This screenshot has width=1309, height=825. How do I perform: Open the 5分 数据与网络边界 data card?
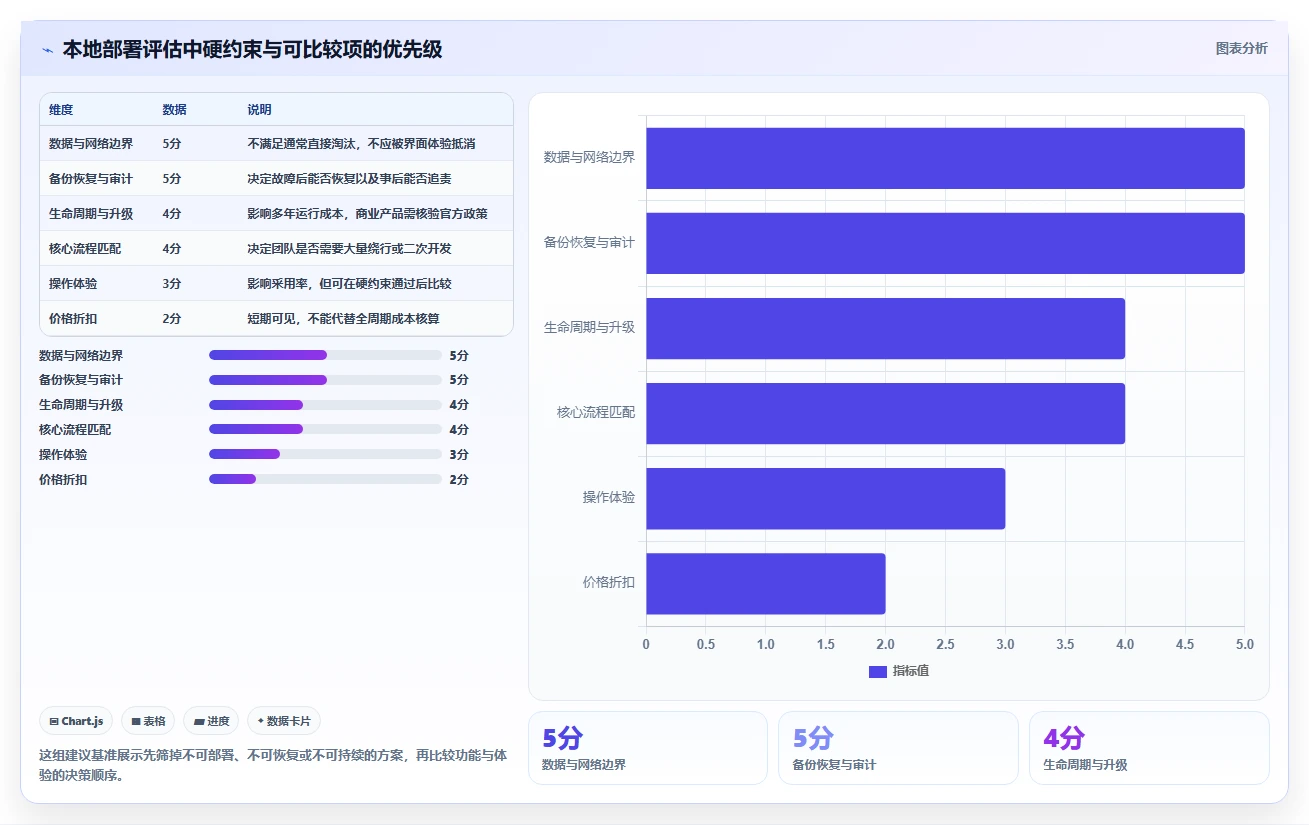[x=647, y=748]
